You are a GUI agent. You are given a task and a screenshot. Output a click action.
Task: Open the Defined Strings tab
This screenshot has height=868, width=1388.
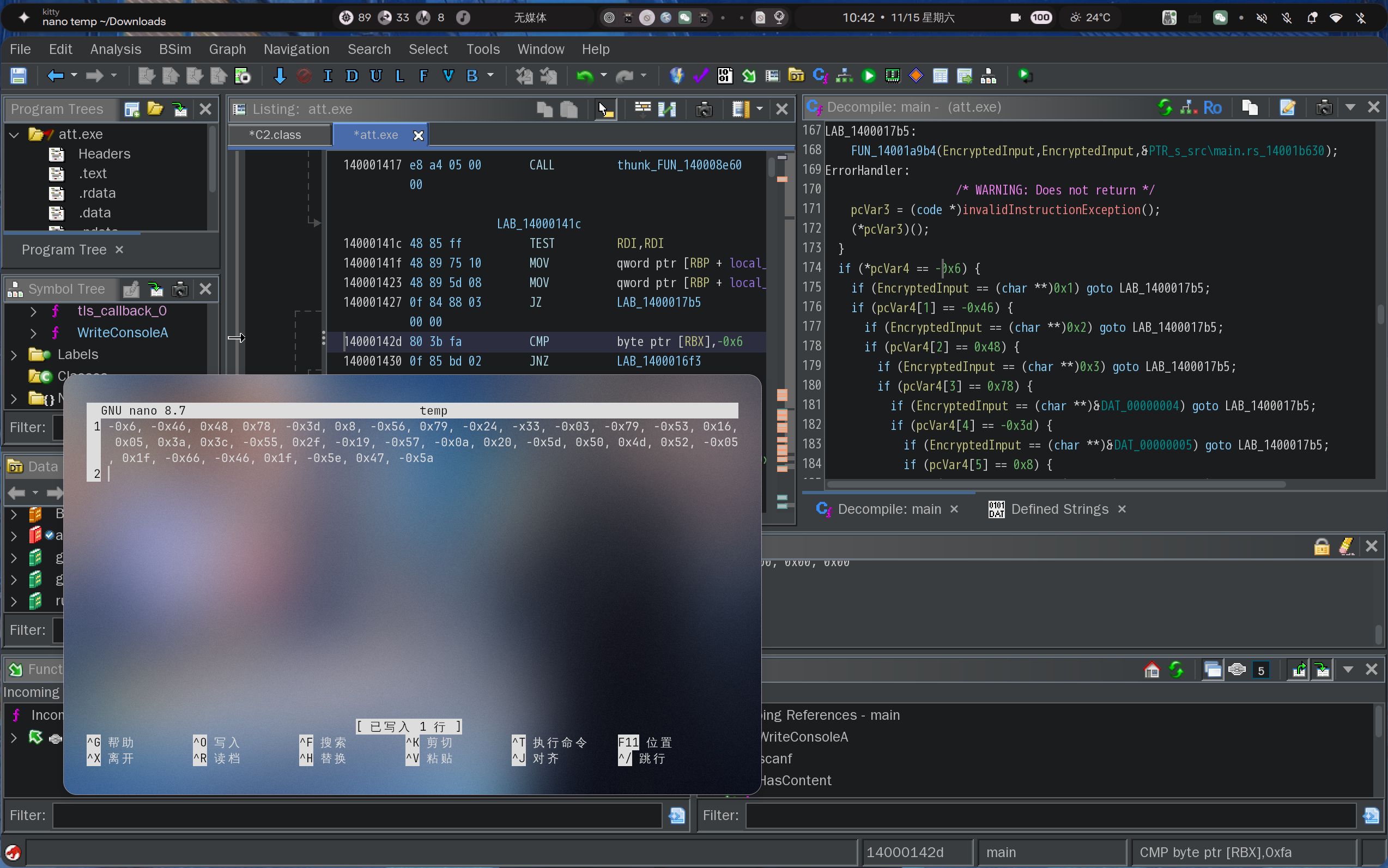[1059, 509]
